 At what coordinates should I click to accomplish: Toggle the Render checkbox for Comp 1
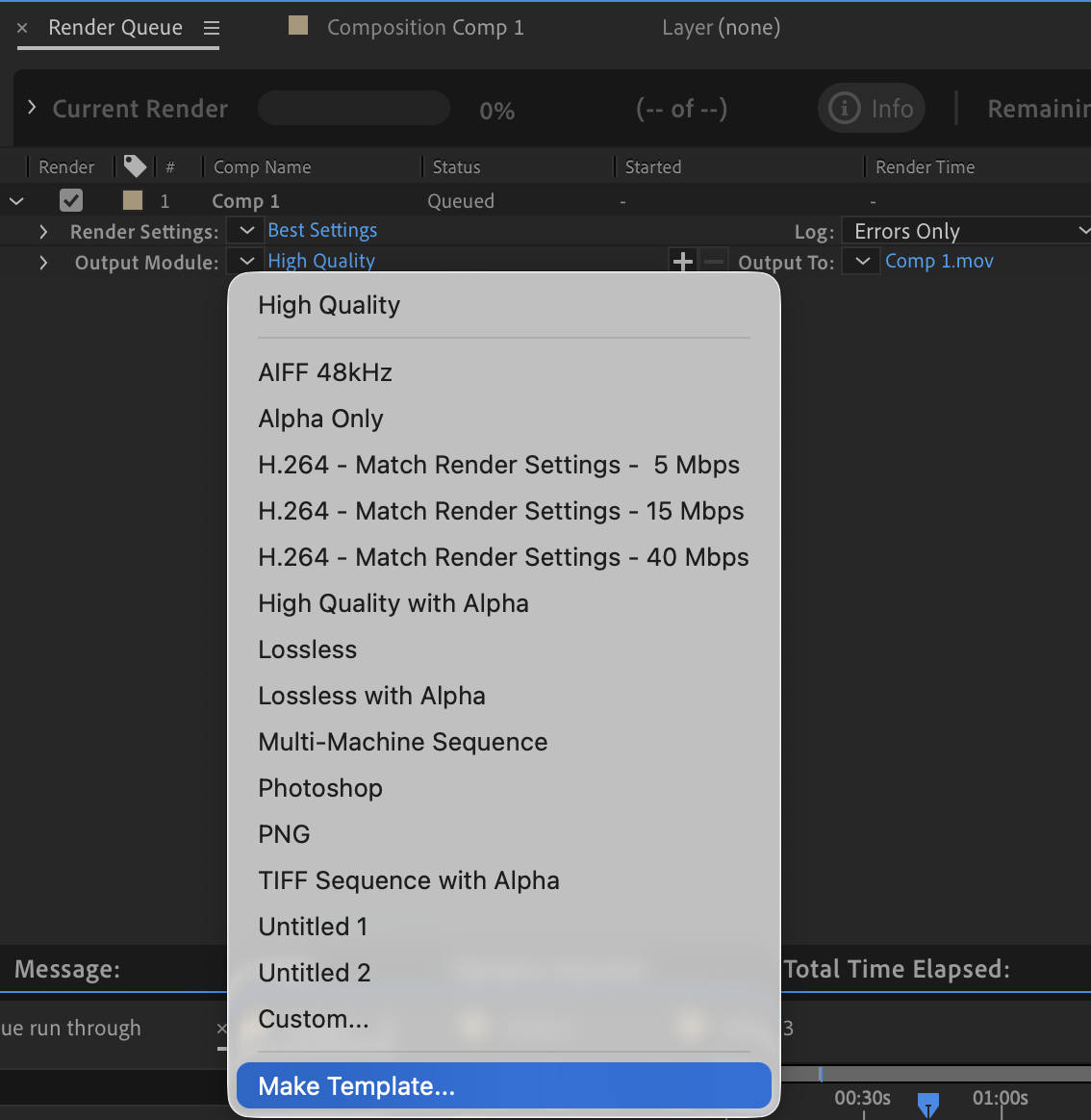pyautogui.click(x=71, y=200)
